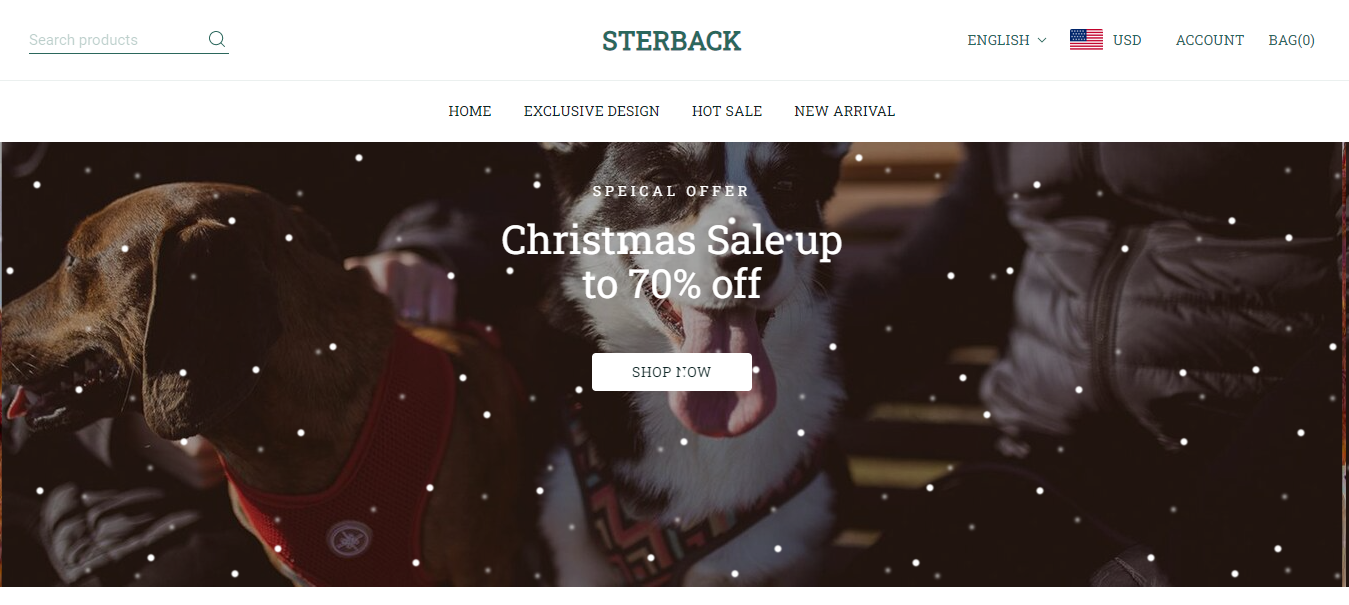Screen dimensions: 1349x605
Task: Go to the HOME menu item
Action: [x=470, y=111]
